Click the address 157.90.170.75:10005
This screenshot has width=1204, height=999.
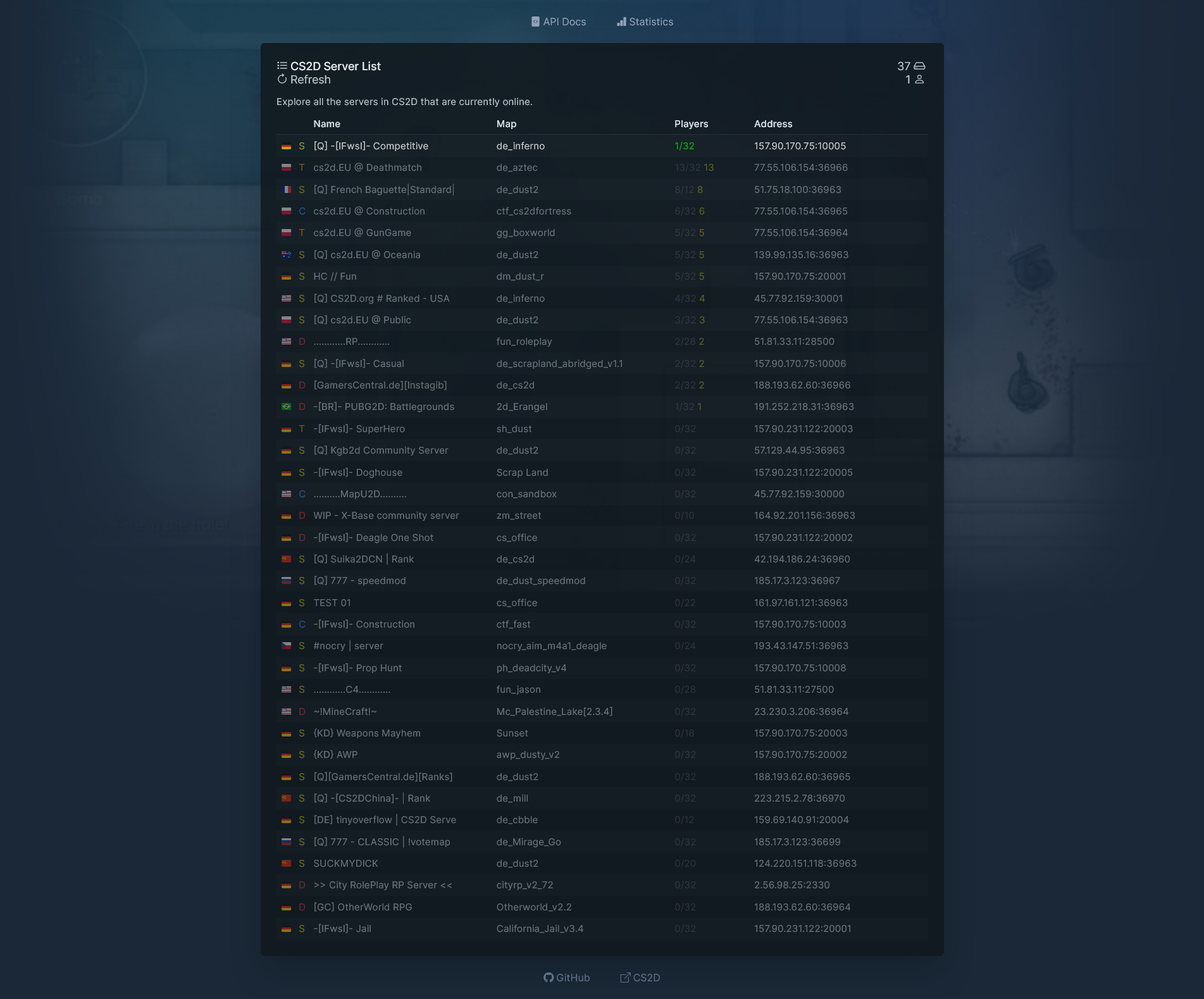800,146
